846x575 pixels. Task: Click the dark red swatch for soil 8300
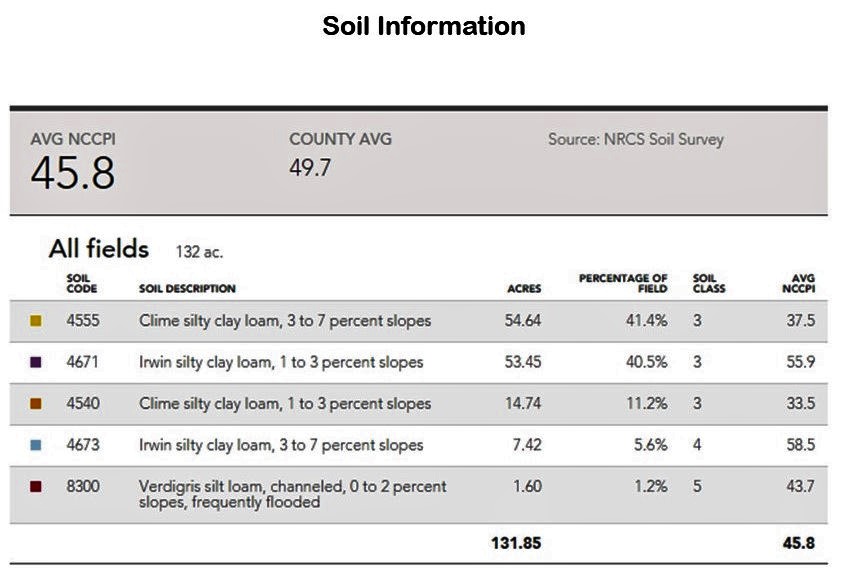point(36,487)
